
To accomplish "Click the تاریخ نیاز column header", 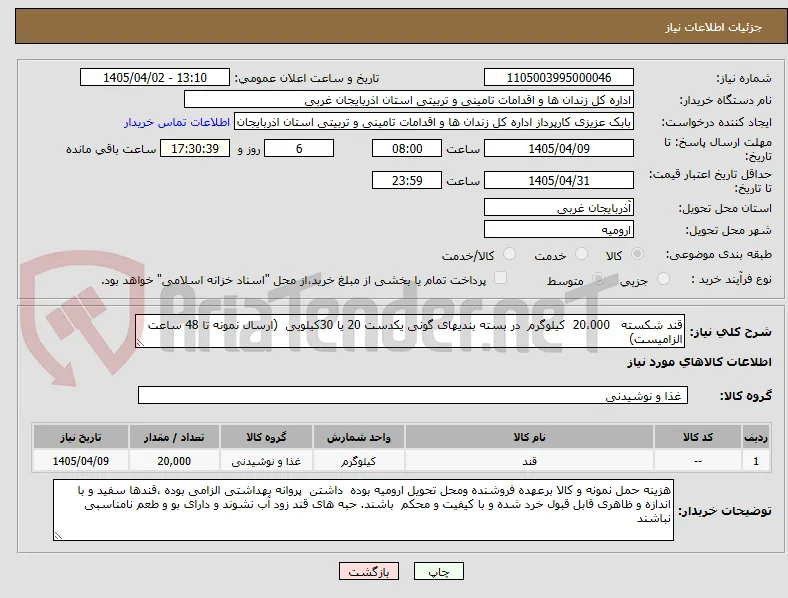I will pyautogui.click(x=81, y=437).
